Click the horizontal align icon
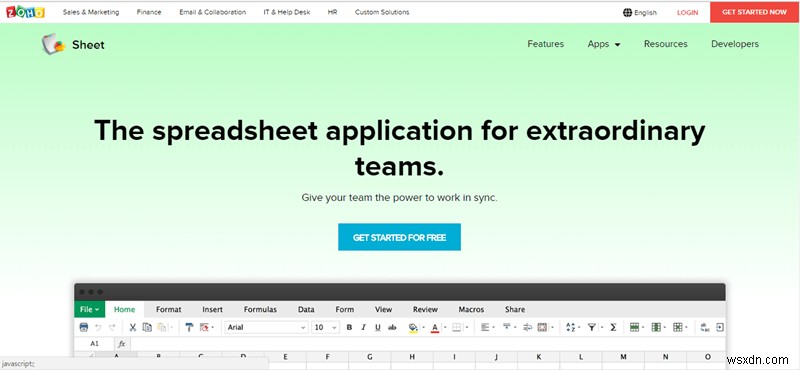The width and height of the screenshot is (800, 370). coord(485,327)
